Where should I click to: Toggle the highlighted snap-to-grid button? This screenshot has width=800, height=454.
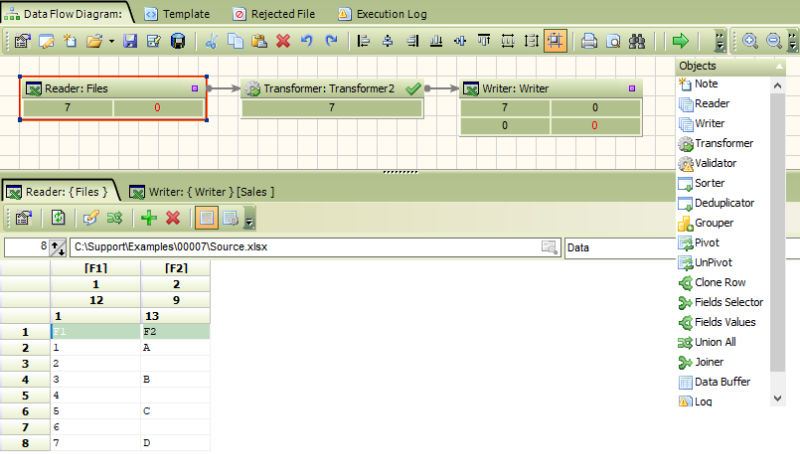coord(556,41)
